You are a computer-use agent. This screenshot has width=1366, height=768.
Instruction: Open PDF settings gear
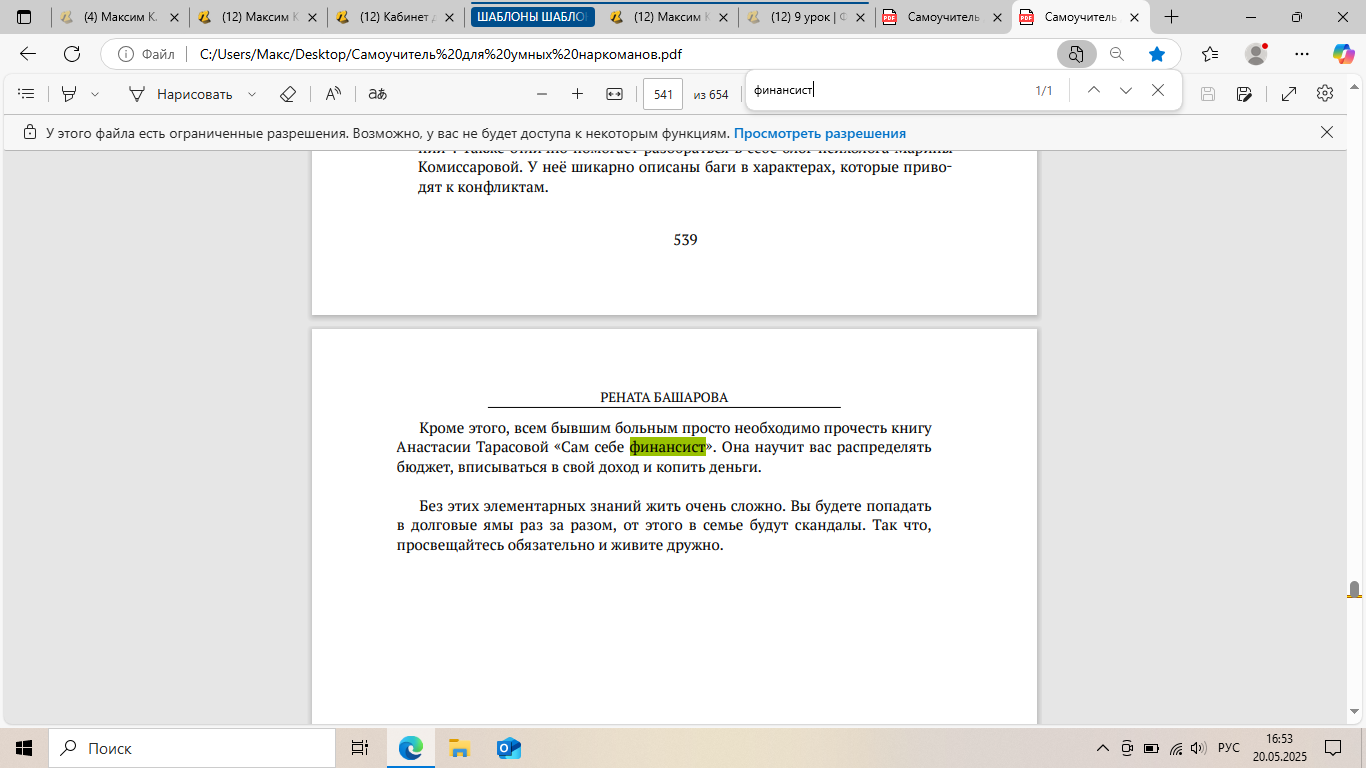(x=1325, y=94)
